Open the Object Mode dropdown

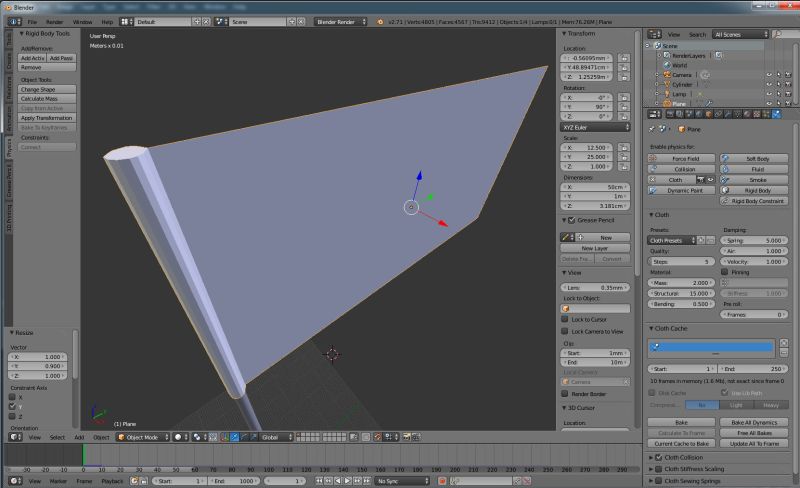(x=143, y=437)
